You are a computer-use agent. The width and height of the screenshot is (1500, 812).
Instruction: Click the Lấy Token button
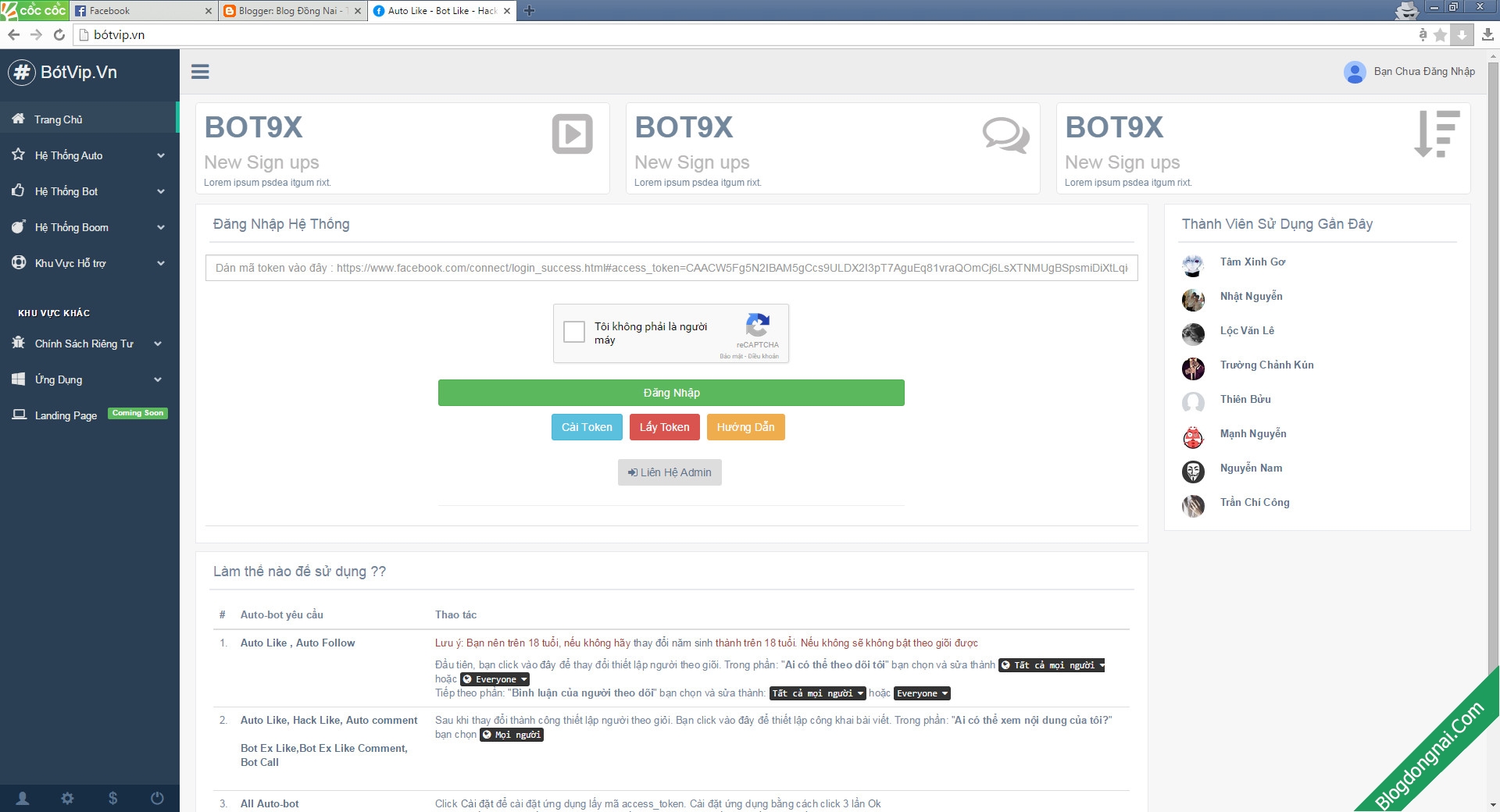664,427
